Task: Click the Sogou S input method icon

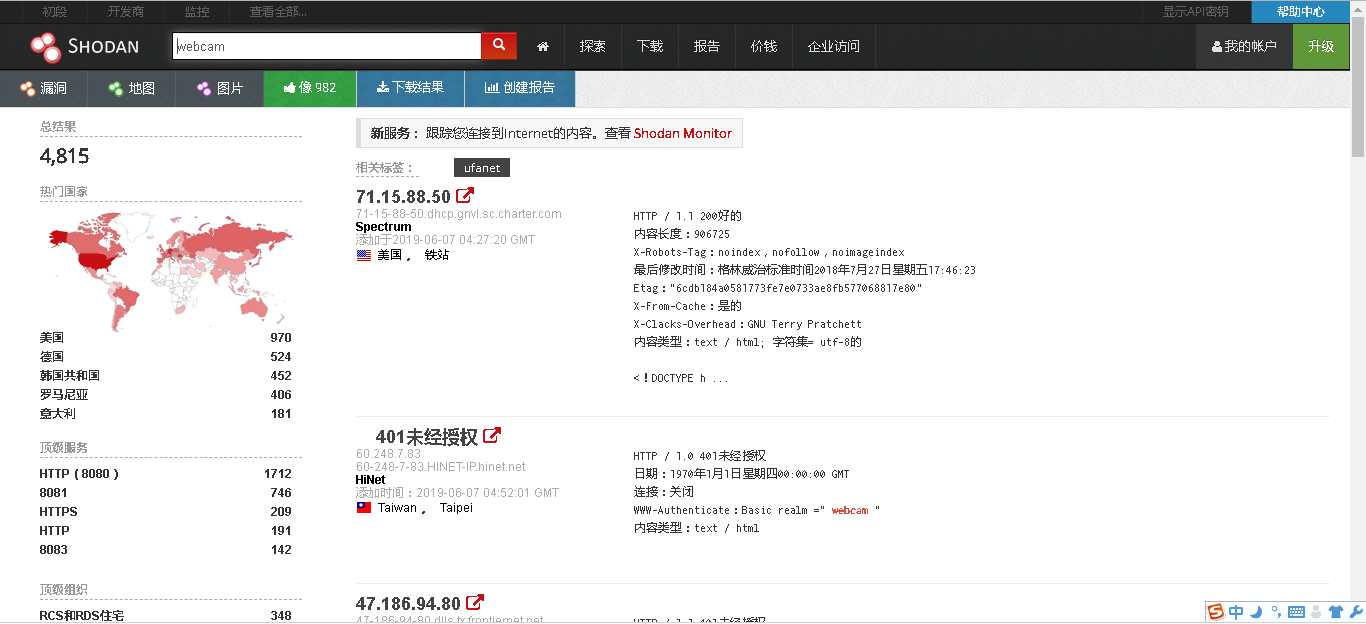Action: [1216, 612]
